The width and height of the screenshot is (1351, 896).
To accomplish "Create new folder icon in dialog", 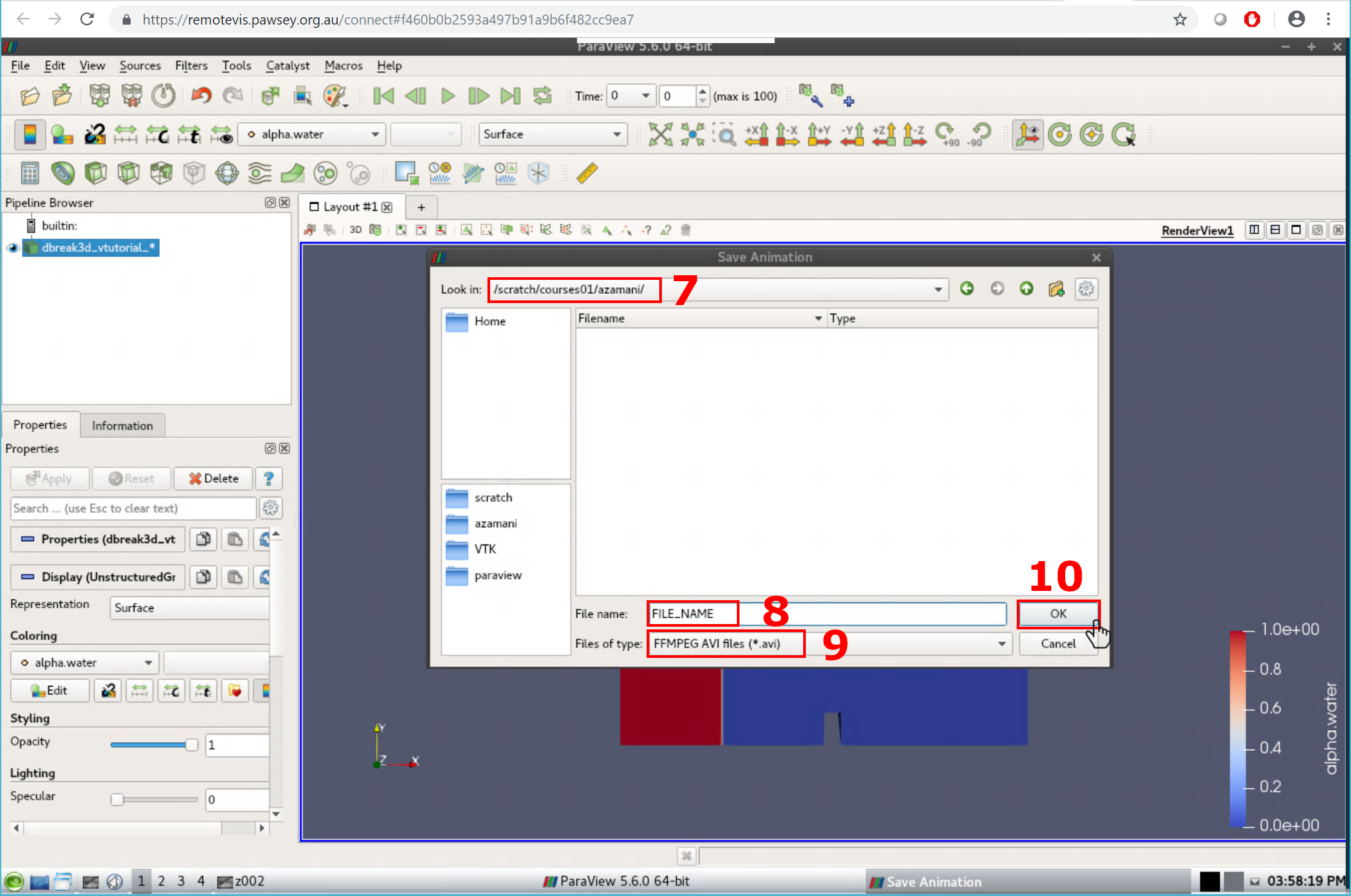I will coord(1056,289).
